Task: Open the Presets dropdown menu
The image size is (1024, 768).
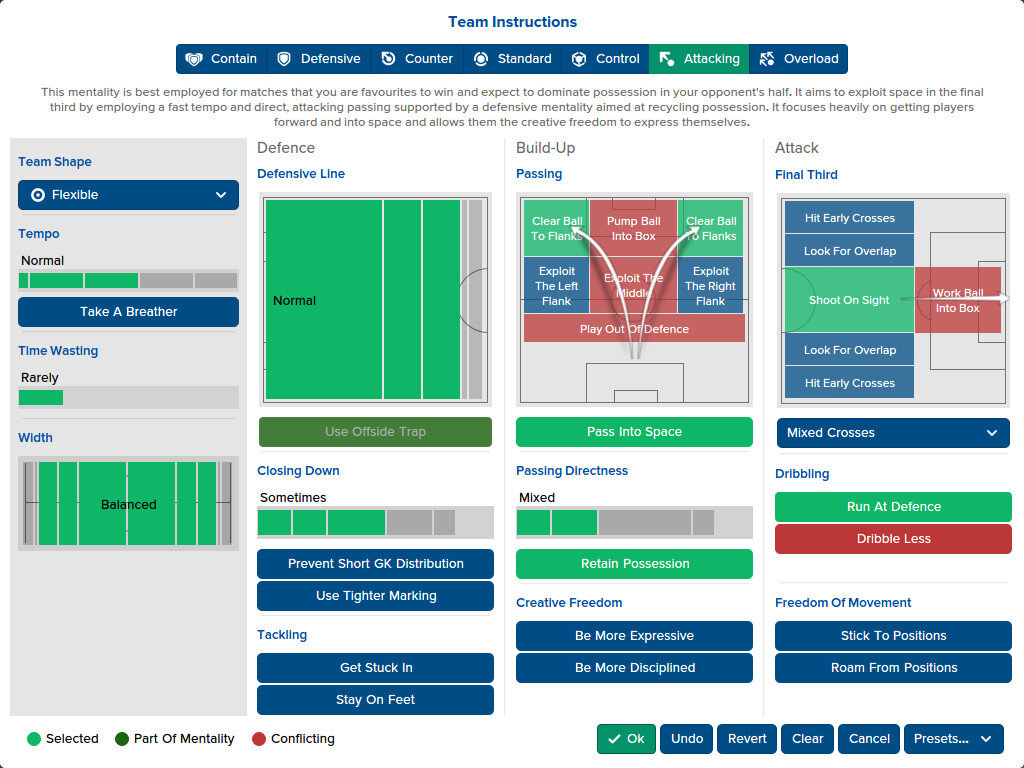Action: (x=953, y=739)
